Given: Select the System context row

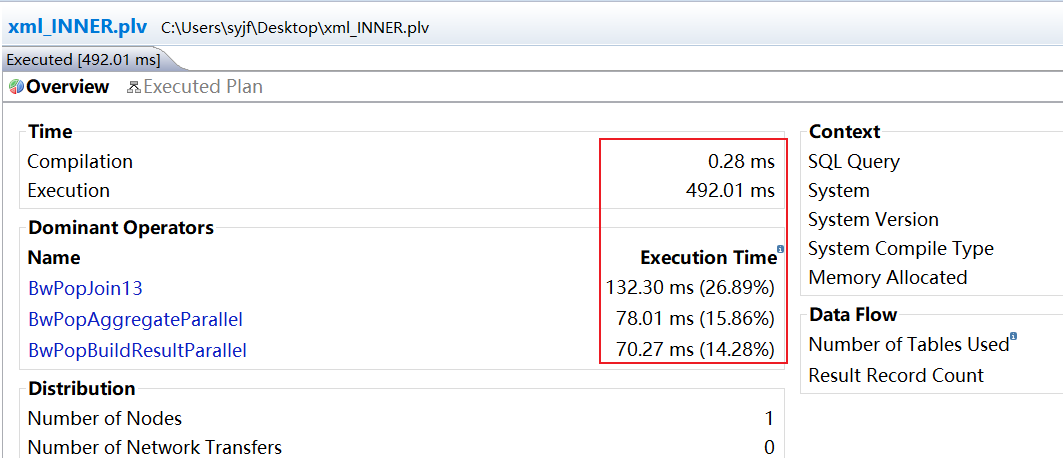Looking at the screenshot, I should [839, 190].
